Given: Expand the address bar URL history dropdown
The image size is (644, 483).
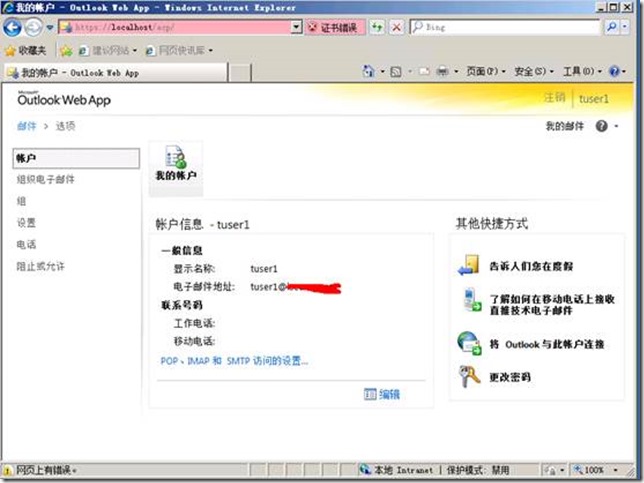Looking at the screenshot, I should 296,28.
